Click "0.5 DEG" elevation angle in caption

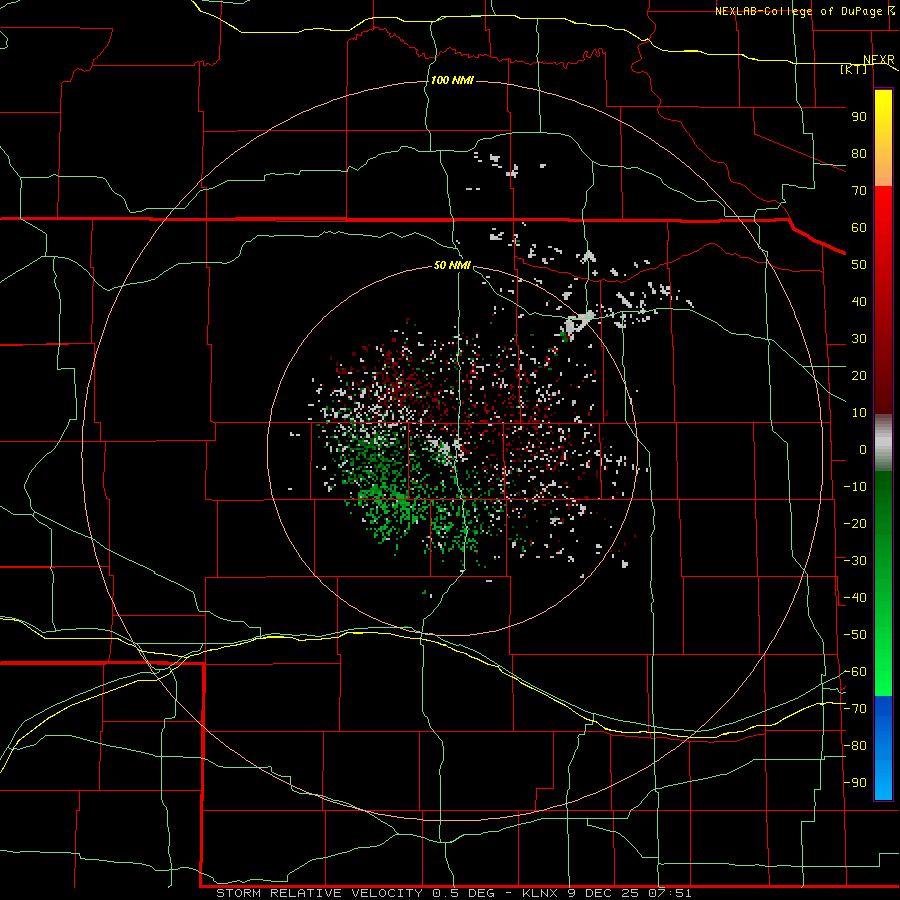(464, 893)
